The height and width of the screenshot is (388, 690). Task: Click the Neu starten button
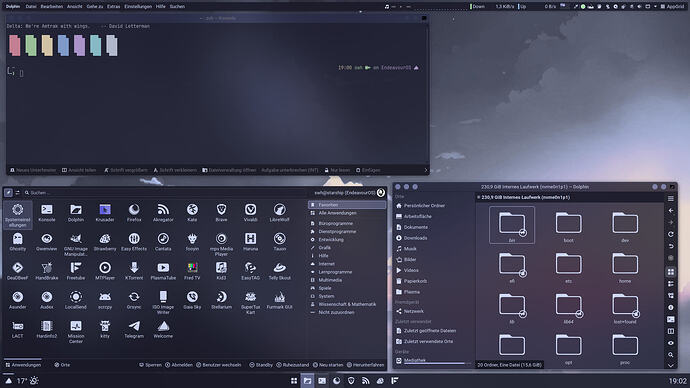point(328,365)
